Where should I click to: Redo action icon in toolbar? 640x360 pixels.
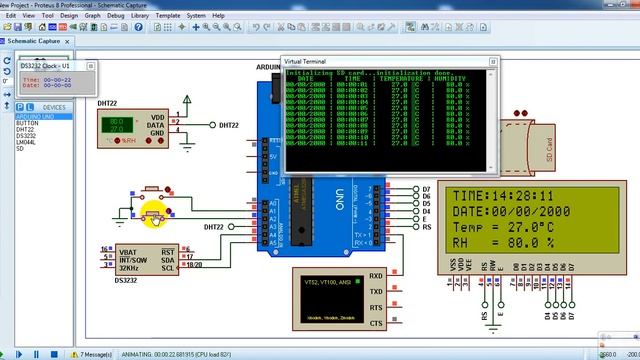pos(267,27)
